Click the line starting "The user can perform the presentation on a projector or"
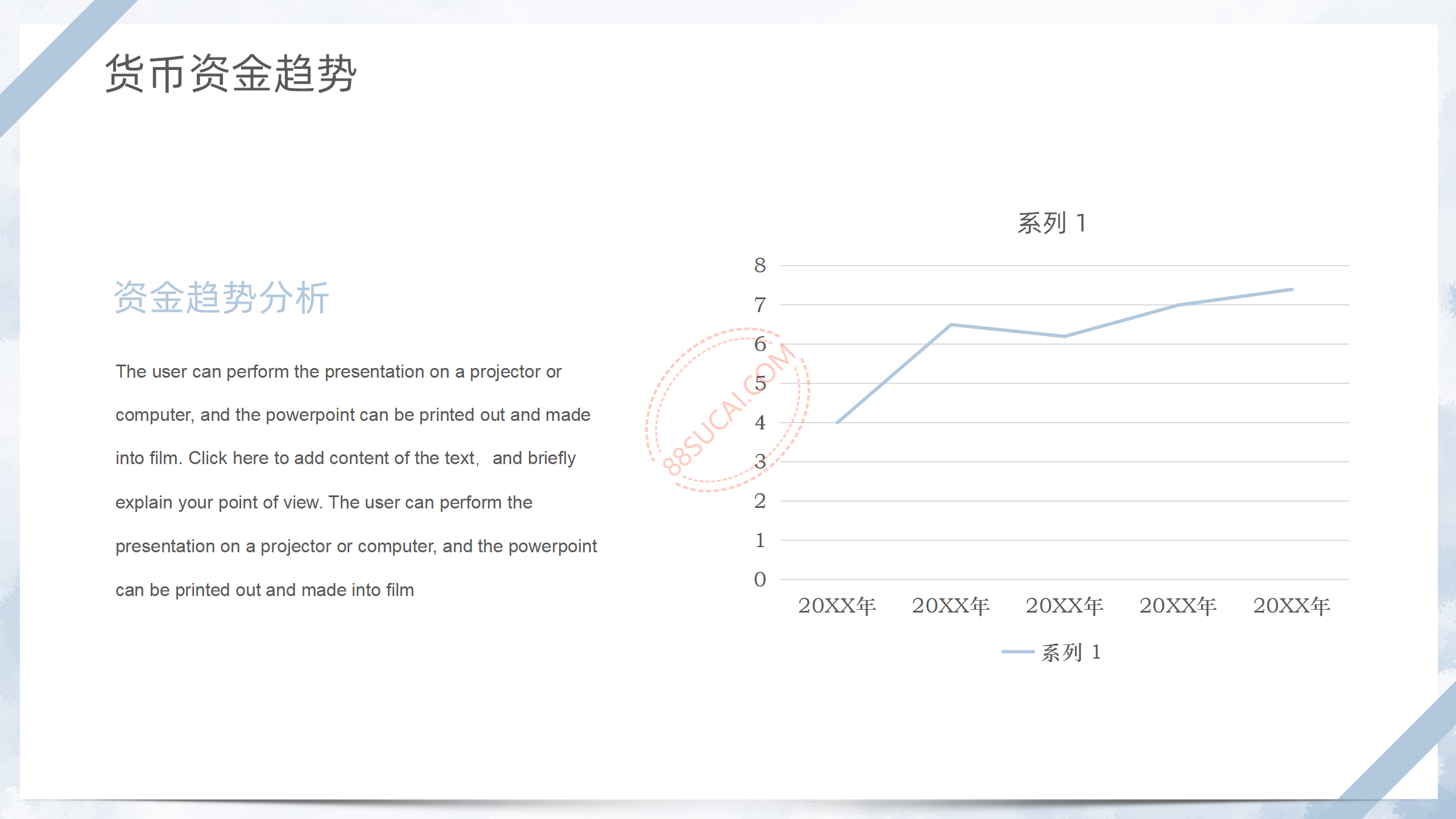 (338, 371)
